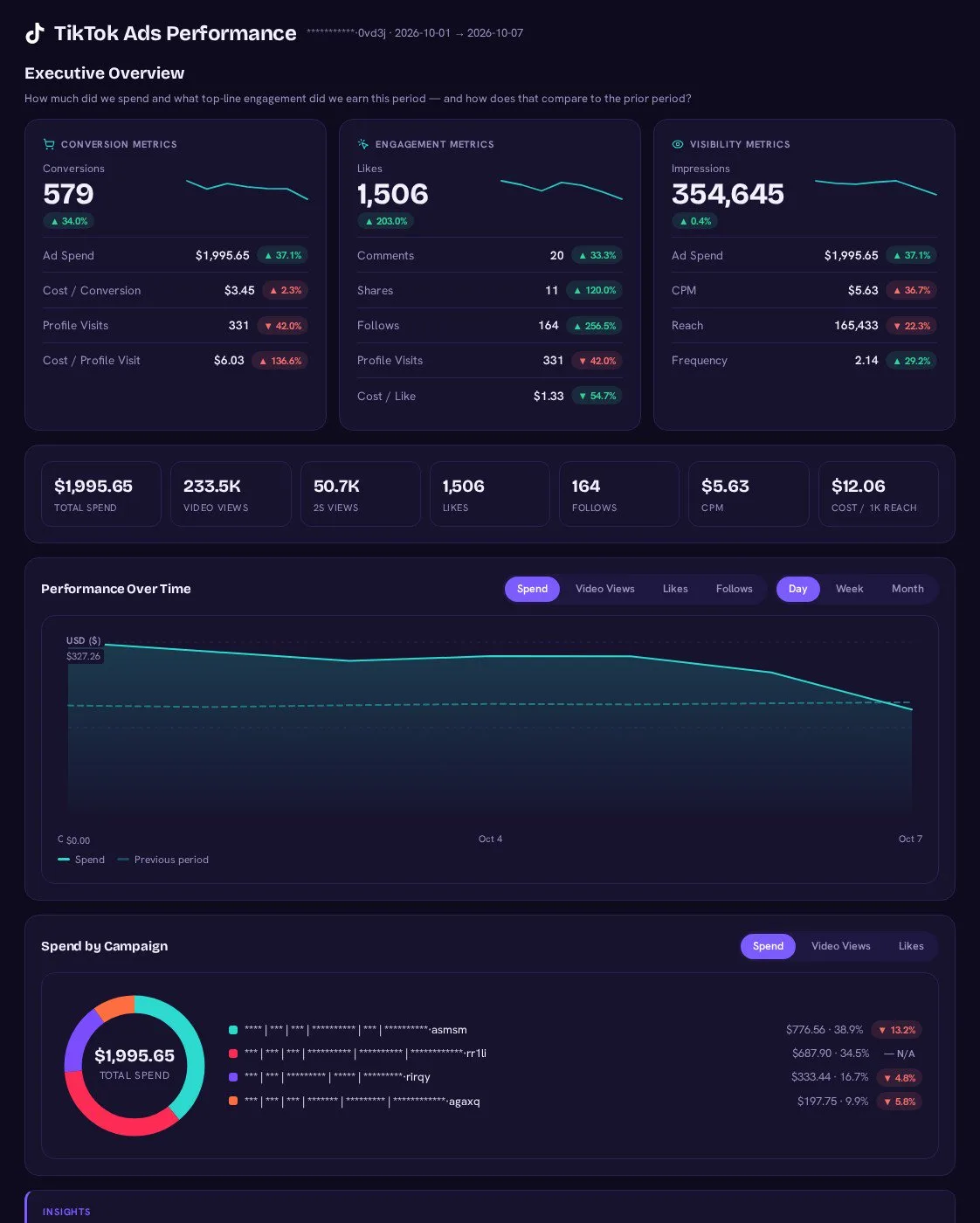
Task: Click the Impressions sparkline chart
Action: 876,187
